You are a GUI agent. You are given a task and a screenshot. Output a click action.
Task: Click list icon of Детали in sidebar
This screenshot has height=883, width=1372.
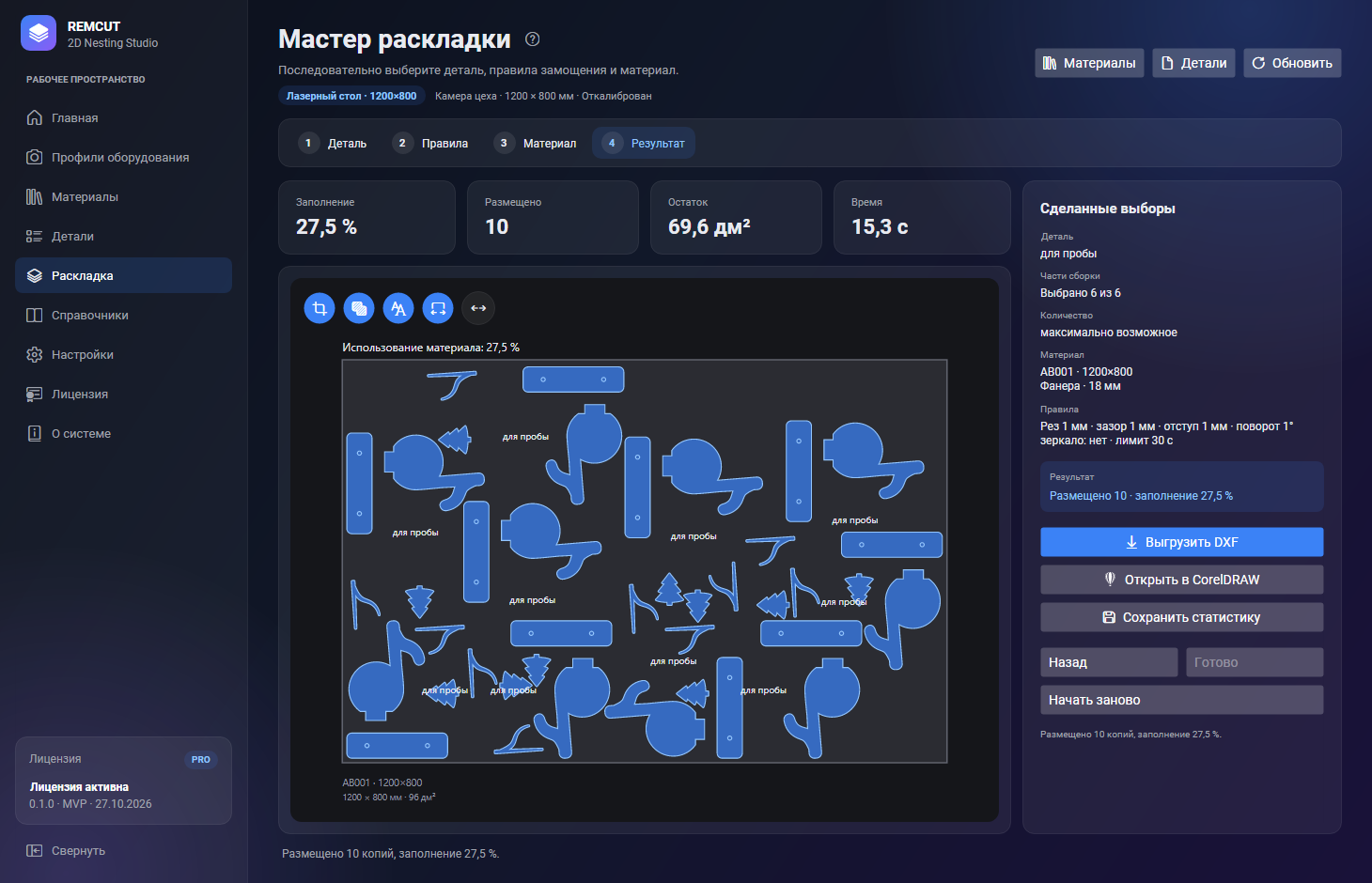(35, 237)
